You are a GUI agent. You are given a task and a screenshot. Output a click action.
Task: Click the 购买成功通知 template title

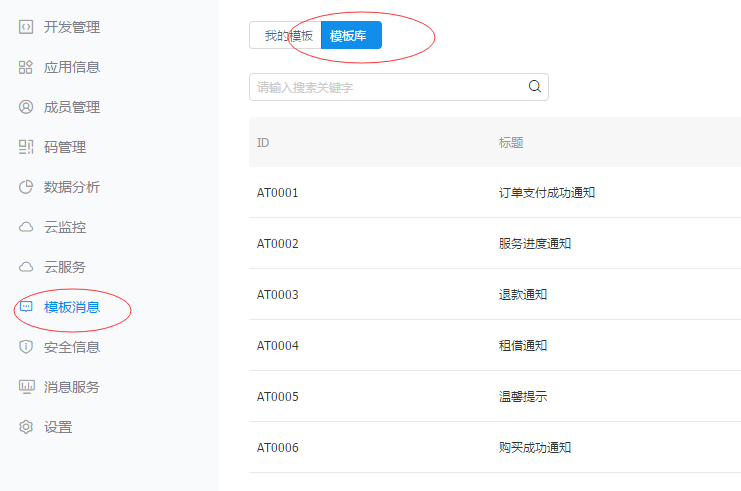[x=534, y=447]
